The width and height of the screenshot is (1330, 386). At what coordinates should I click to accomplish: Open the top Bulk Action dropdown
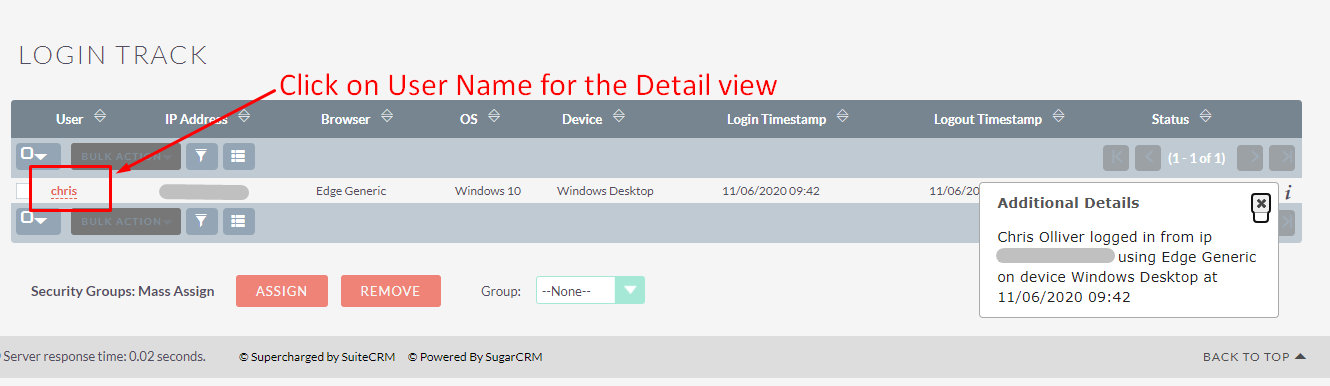tap(126, 157)
